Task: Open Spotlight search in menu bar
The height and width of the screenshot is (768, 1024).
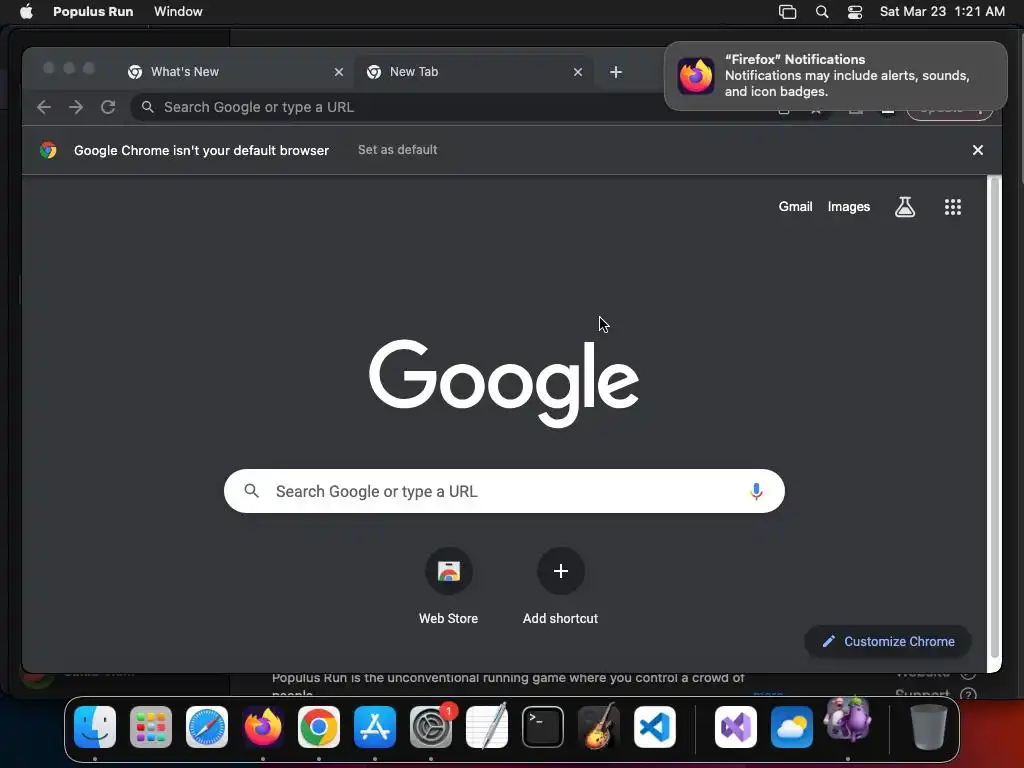Action: (822, 12)
